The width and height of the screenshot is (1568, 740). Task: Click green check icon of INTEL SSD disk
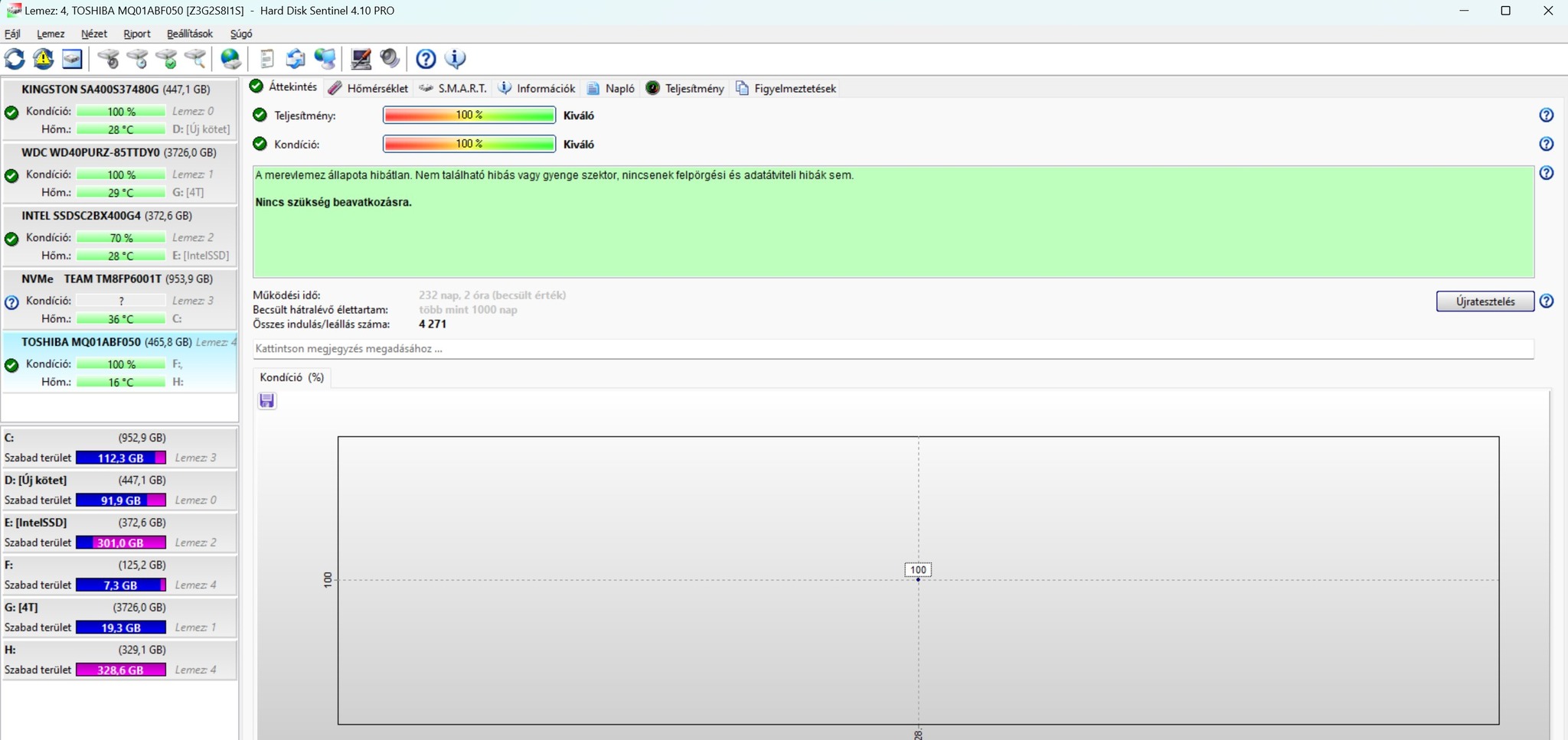11,239
